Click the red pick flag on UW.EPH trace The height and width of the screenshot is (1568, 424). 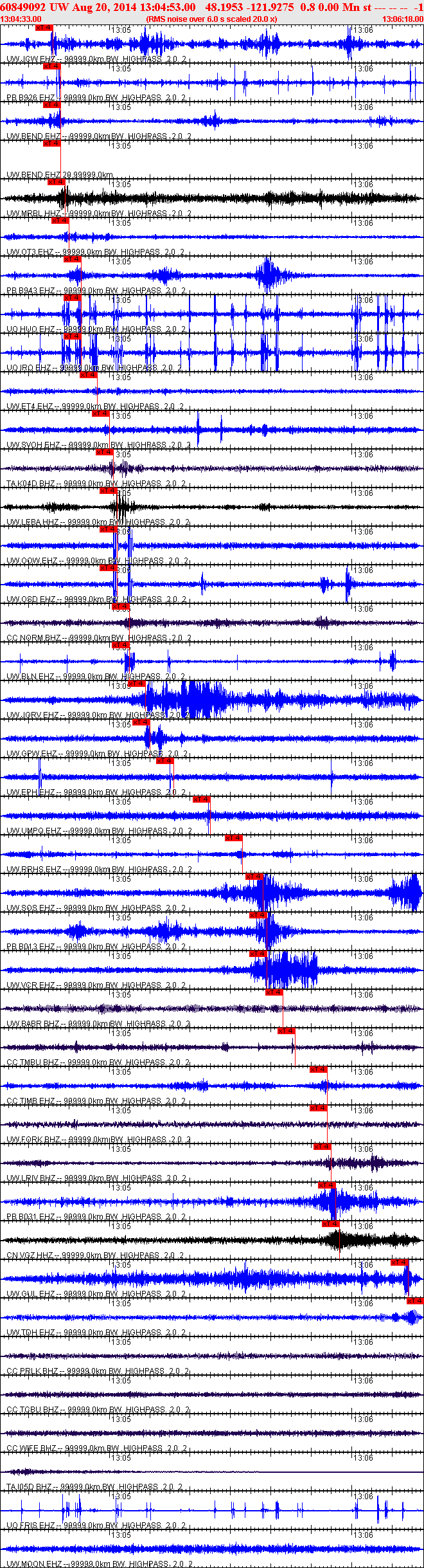pos(165,761)
